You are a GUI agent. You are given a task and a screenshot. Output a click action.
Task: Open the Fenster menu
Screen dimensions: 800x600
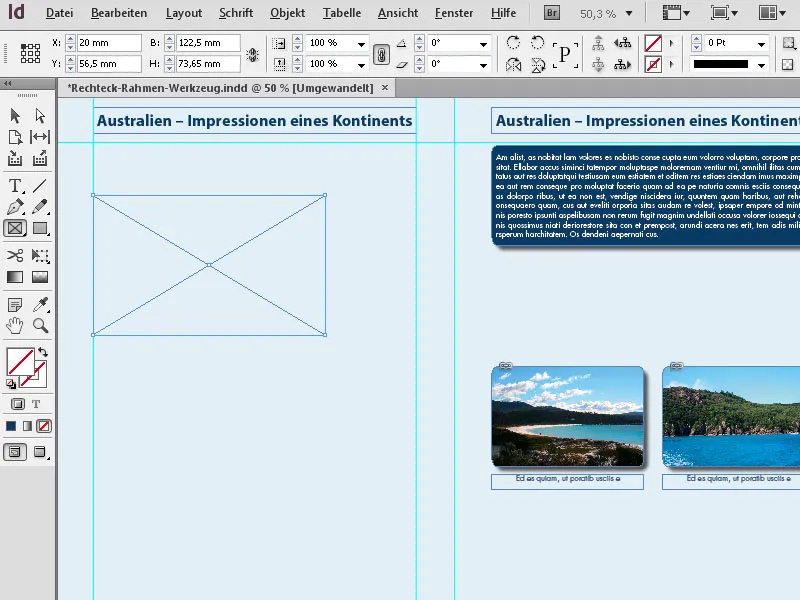[453, 13]
